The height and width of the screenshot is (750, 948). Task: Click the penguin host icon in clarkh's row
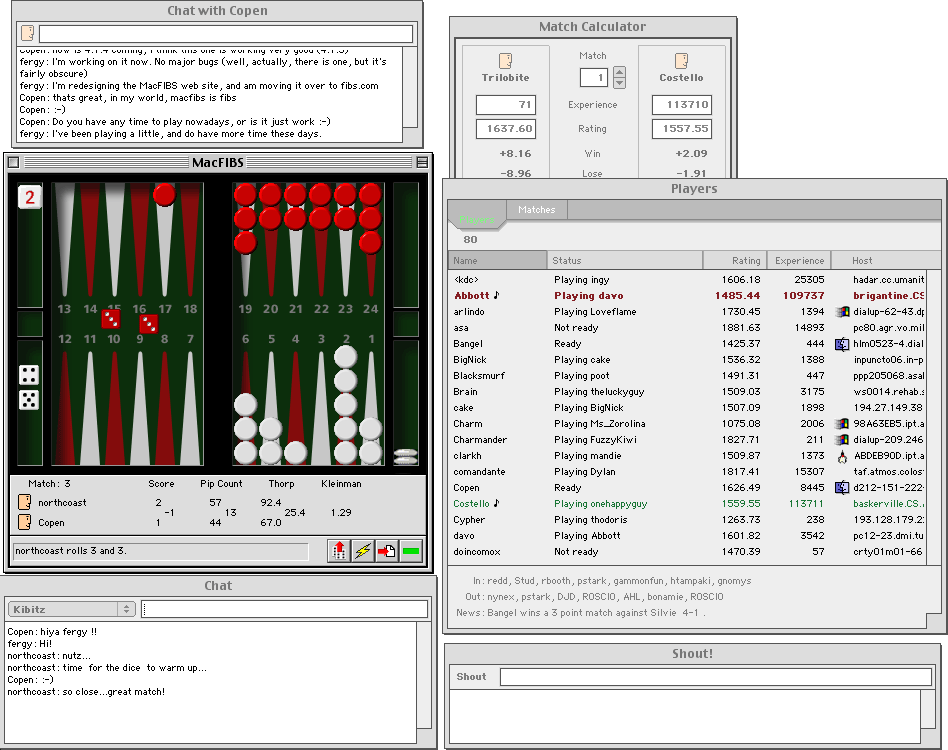(x=842, y=456)
